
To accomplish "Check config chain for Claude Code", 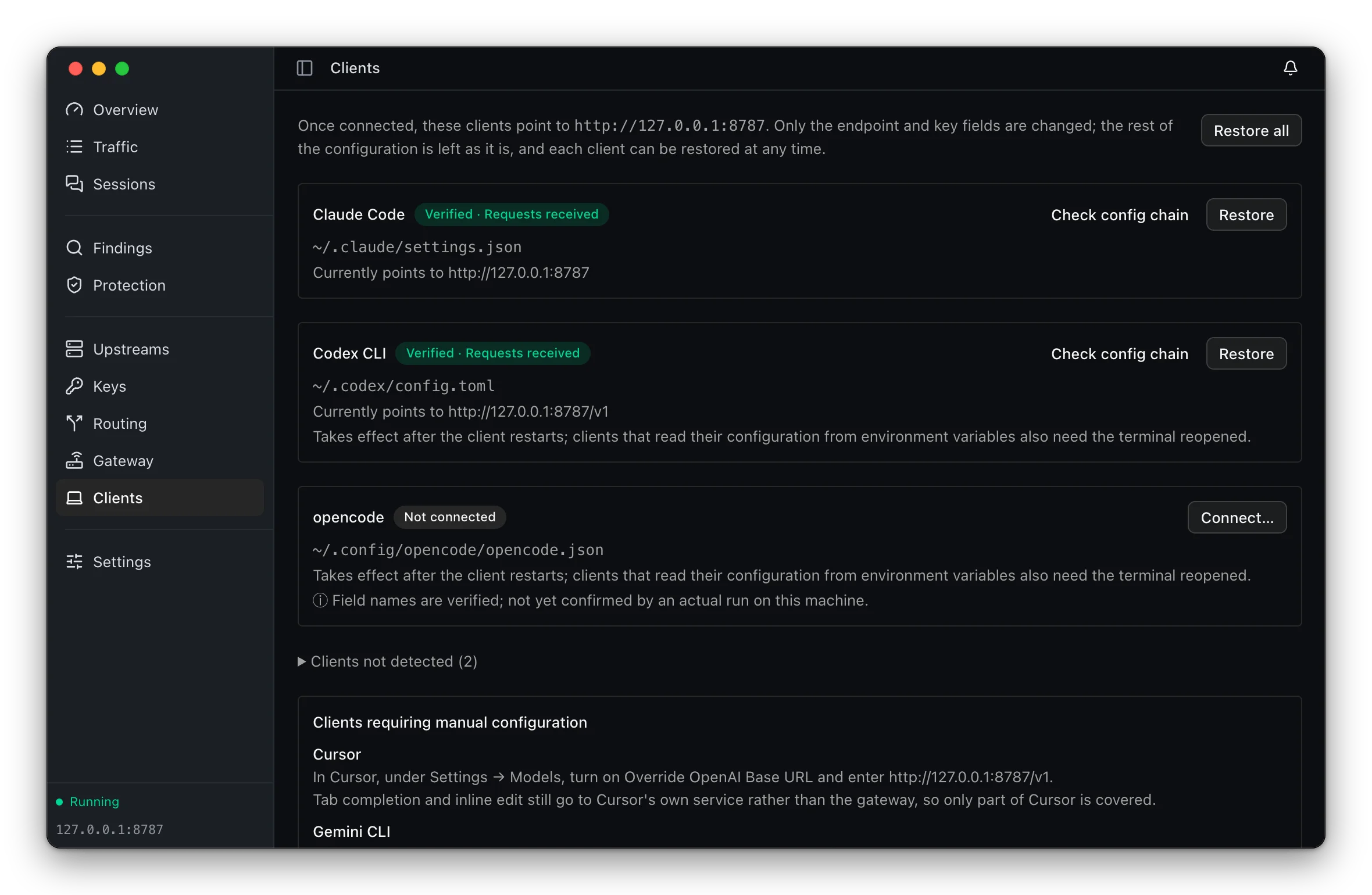I will pyautogui.click(x=1120, y=215).
